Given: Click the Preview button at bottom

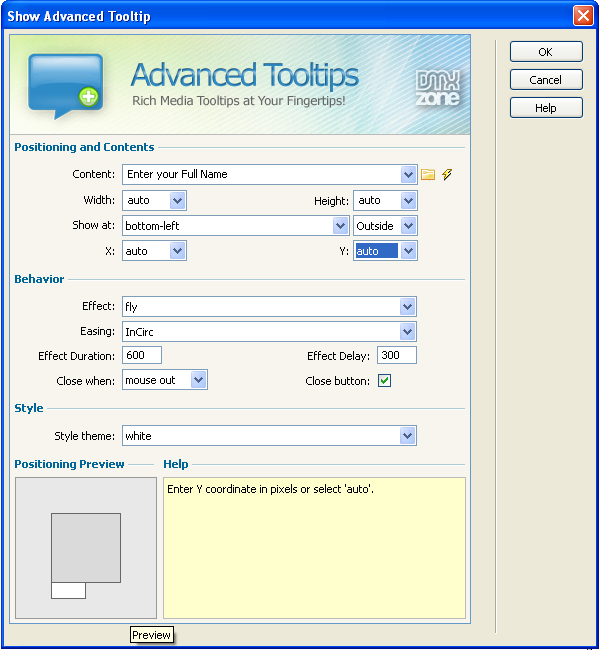Looking at the screenshot, I should tap(151, 635).
